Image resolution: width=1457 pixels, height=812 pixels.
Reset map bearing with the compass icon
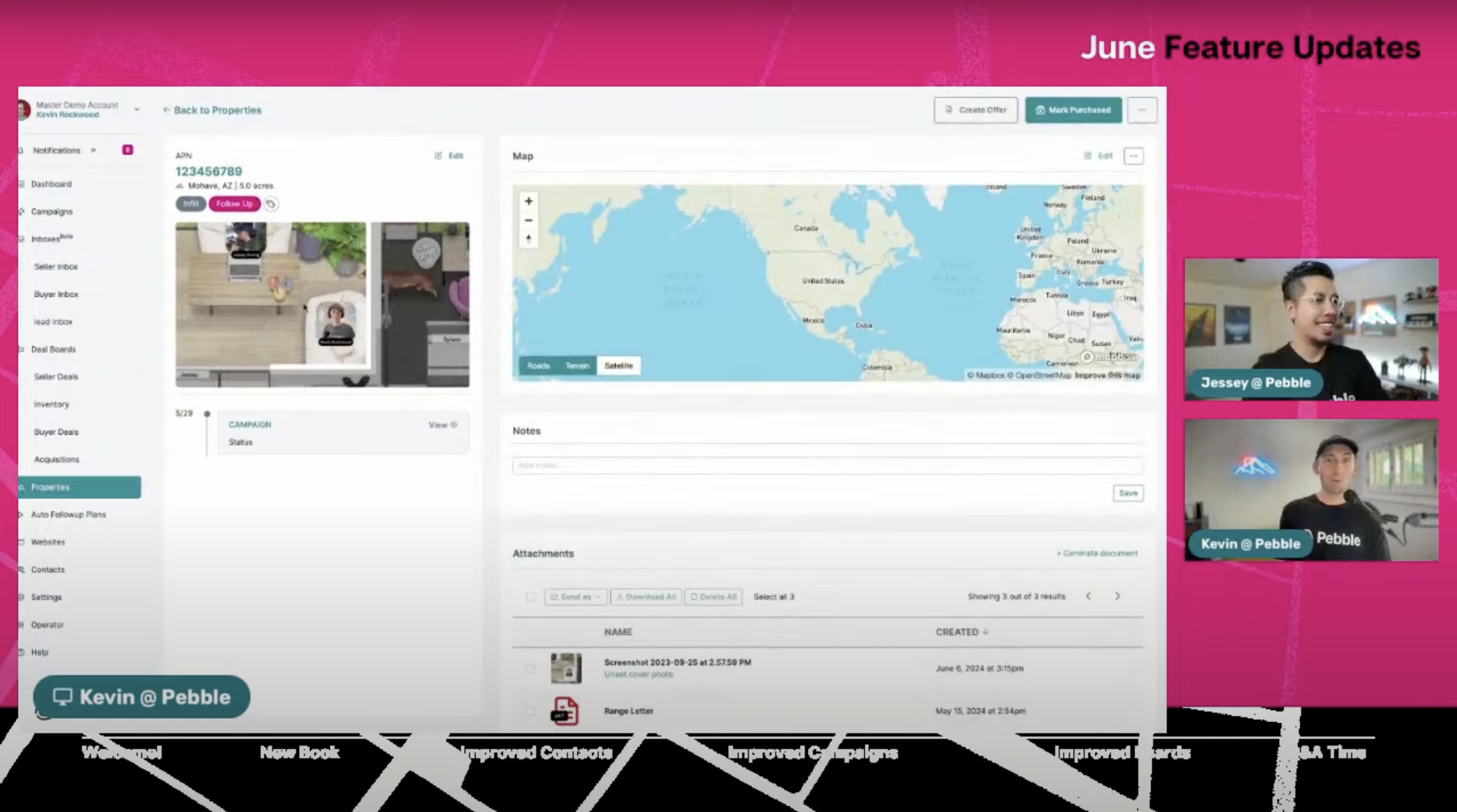(528, 239)
